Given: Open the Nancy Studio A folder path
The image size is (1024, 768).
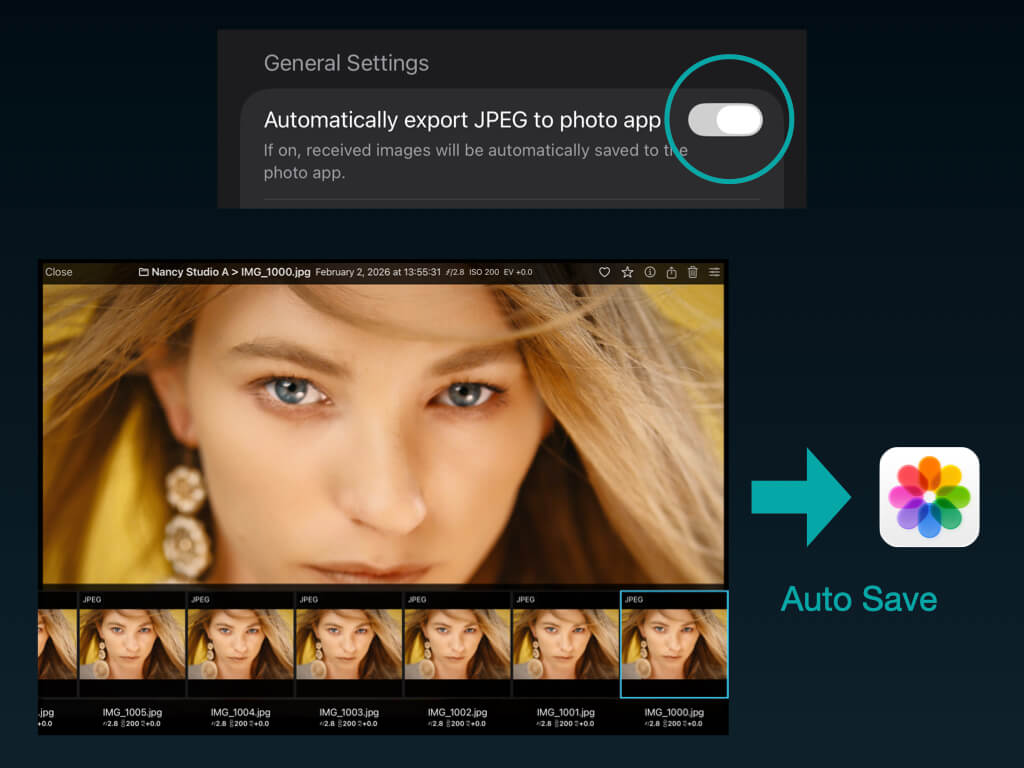Looking at the screenshot, I should pos(190,272).
